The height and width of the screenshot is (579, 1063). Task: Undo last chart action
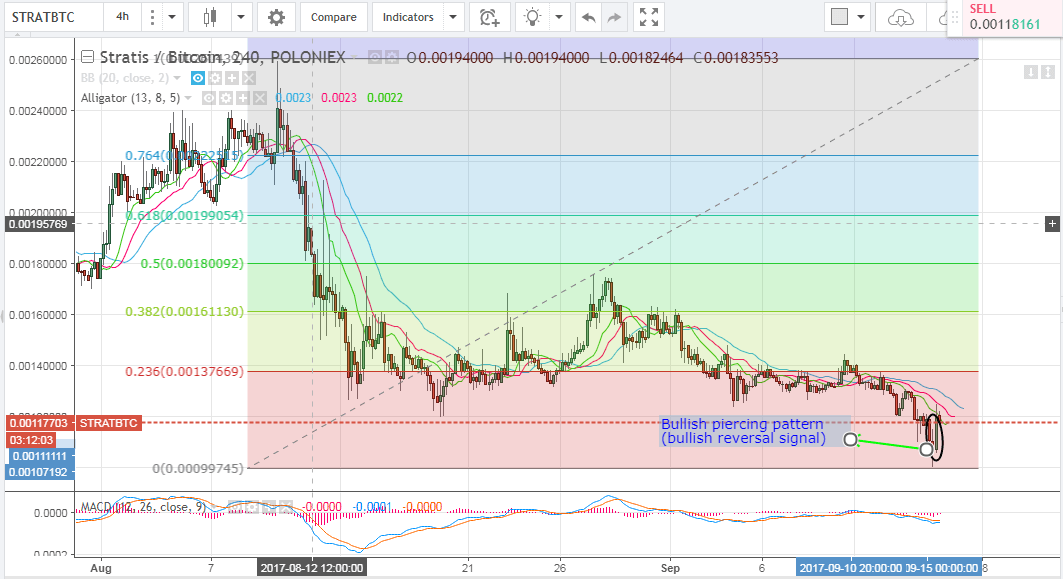pyautogui.click(x=588, y=18)
